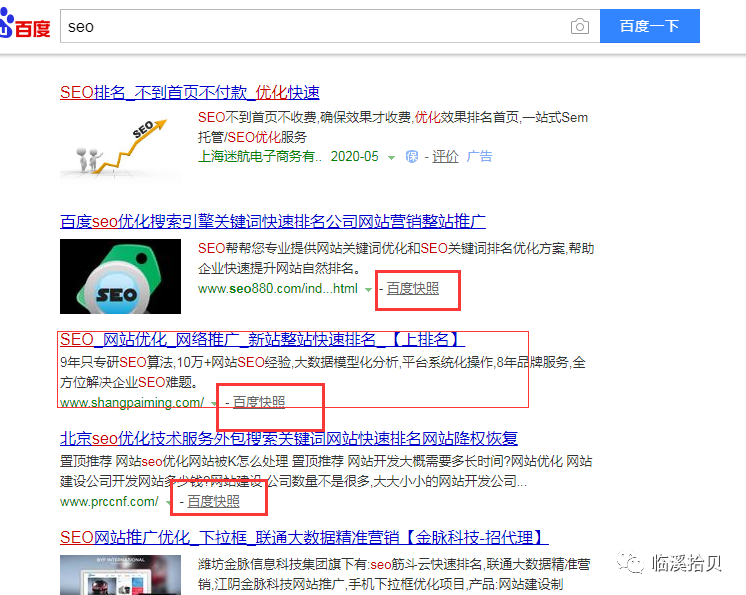
Task: Click 上海迷航电子商务有.. advertiser name
Action: click(260, 156)
